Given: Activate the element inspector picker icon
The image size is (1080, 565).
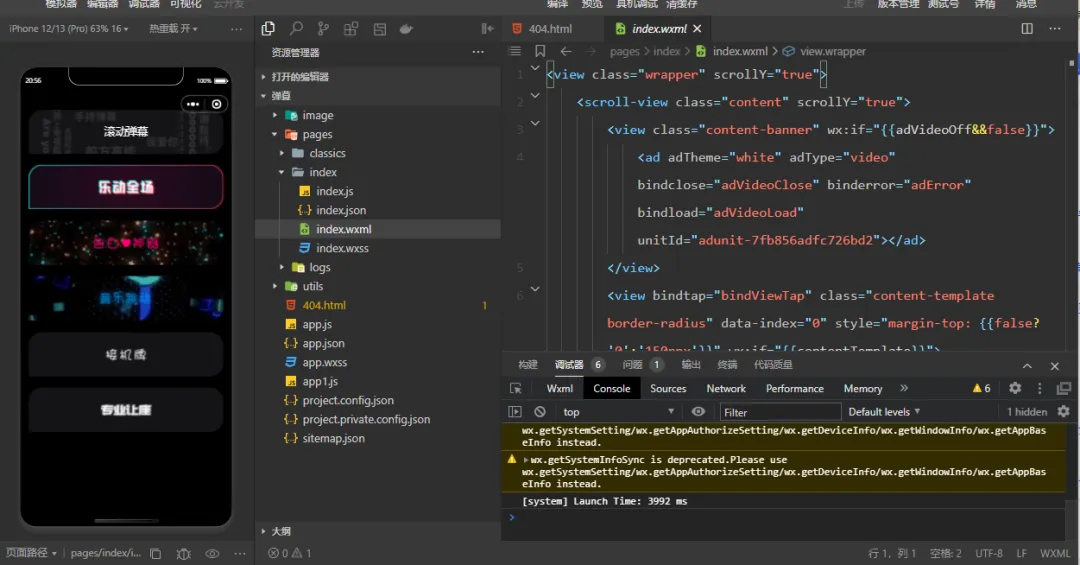Looking at the screenshot, I should pos(516,388).
